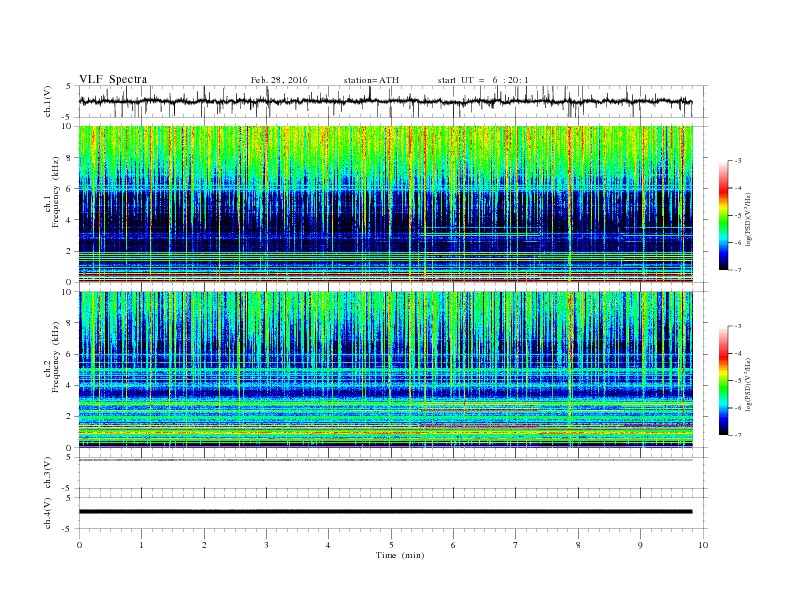Click the "ch.1(V)" waveform axis label

coord(48,101)
